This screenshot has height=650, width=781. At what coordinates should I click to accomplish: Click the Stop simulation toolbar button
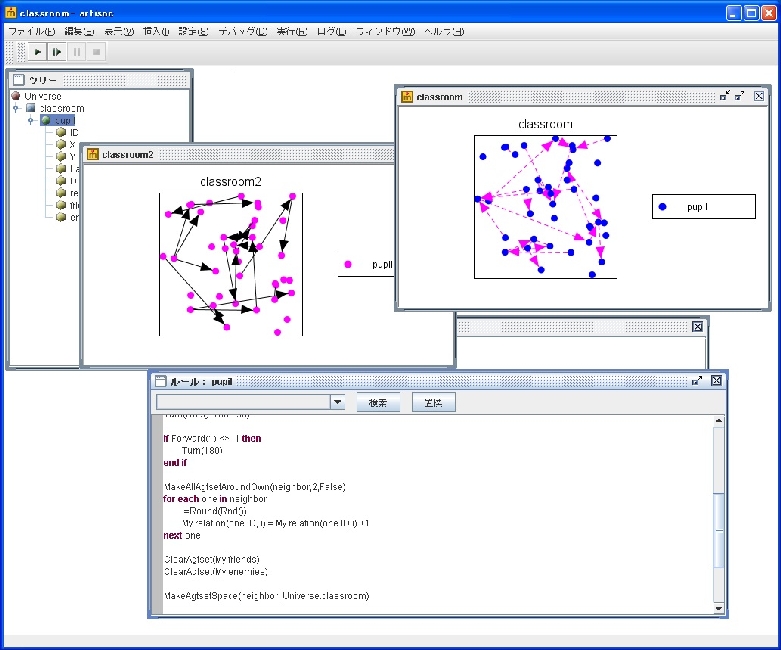point(96,51)
